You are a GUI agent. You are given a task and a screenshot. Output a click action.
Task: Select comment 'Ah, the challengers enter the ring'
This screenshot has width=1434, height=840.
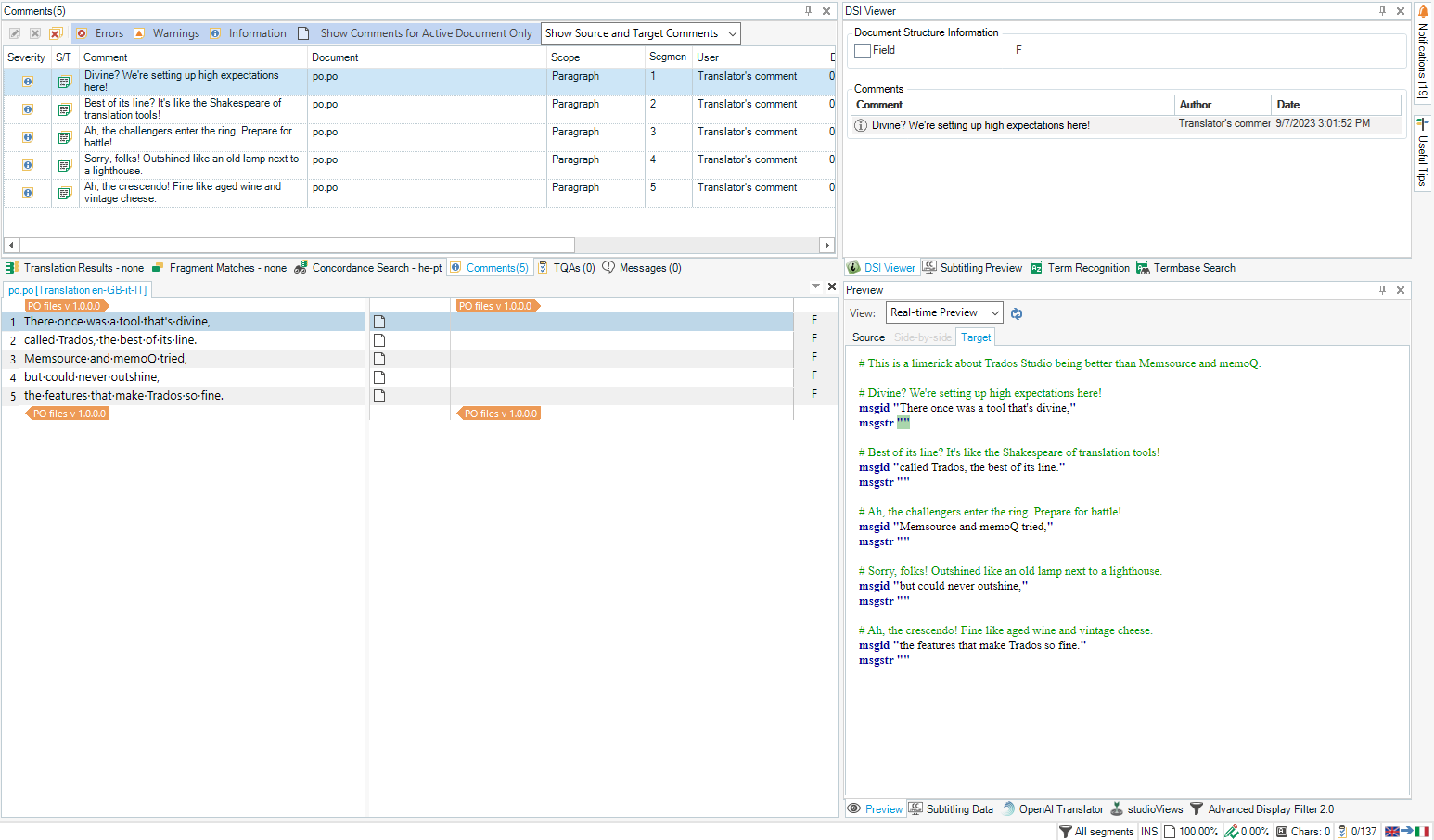tap(417, 137)
